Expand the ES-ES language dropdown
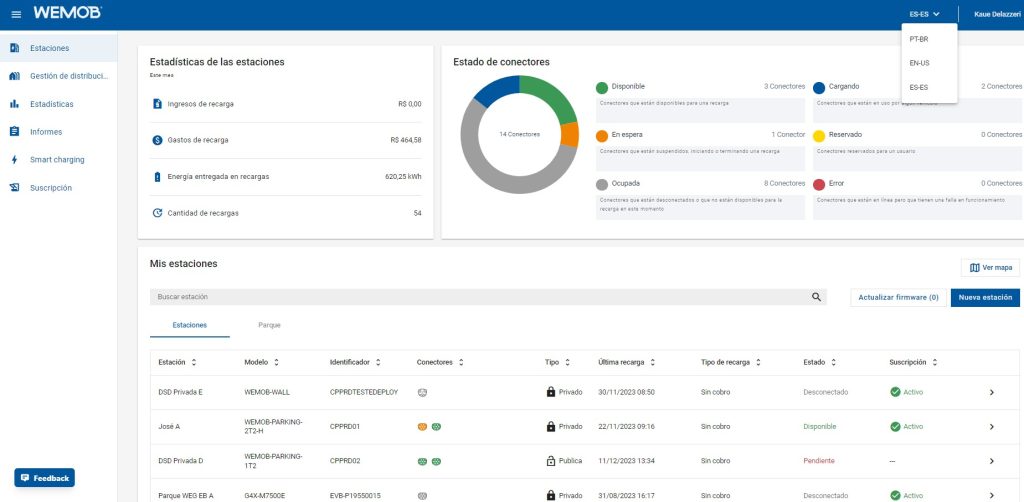 pyautogui.click(x=924, y=14)
